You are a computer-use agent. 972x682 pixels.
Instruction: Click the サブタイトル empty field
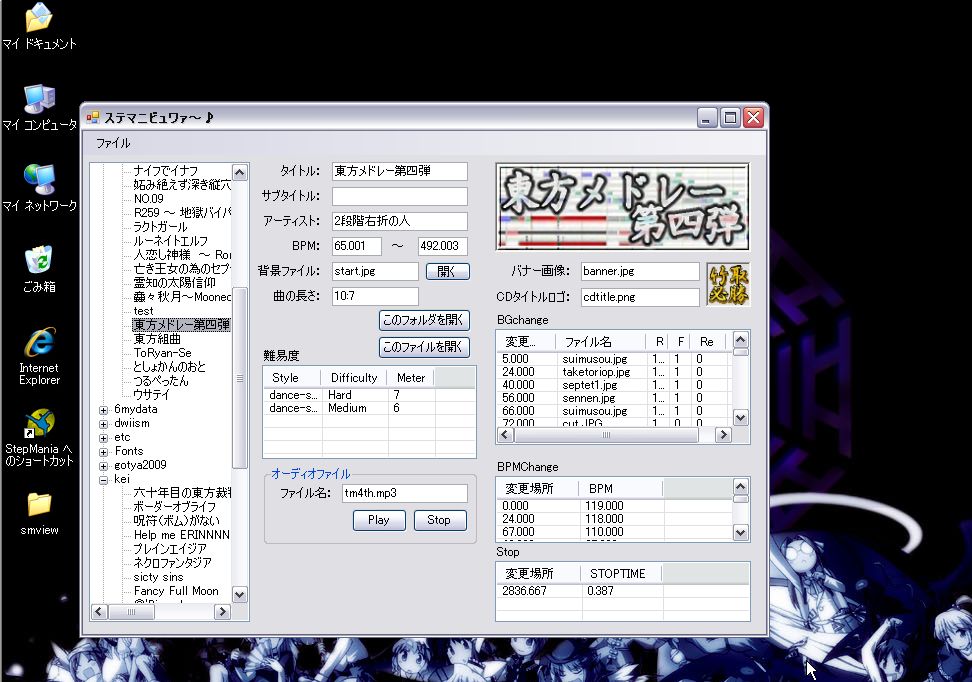(399, 197)
